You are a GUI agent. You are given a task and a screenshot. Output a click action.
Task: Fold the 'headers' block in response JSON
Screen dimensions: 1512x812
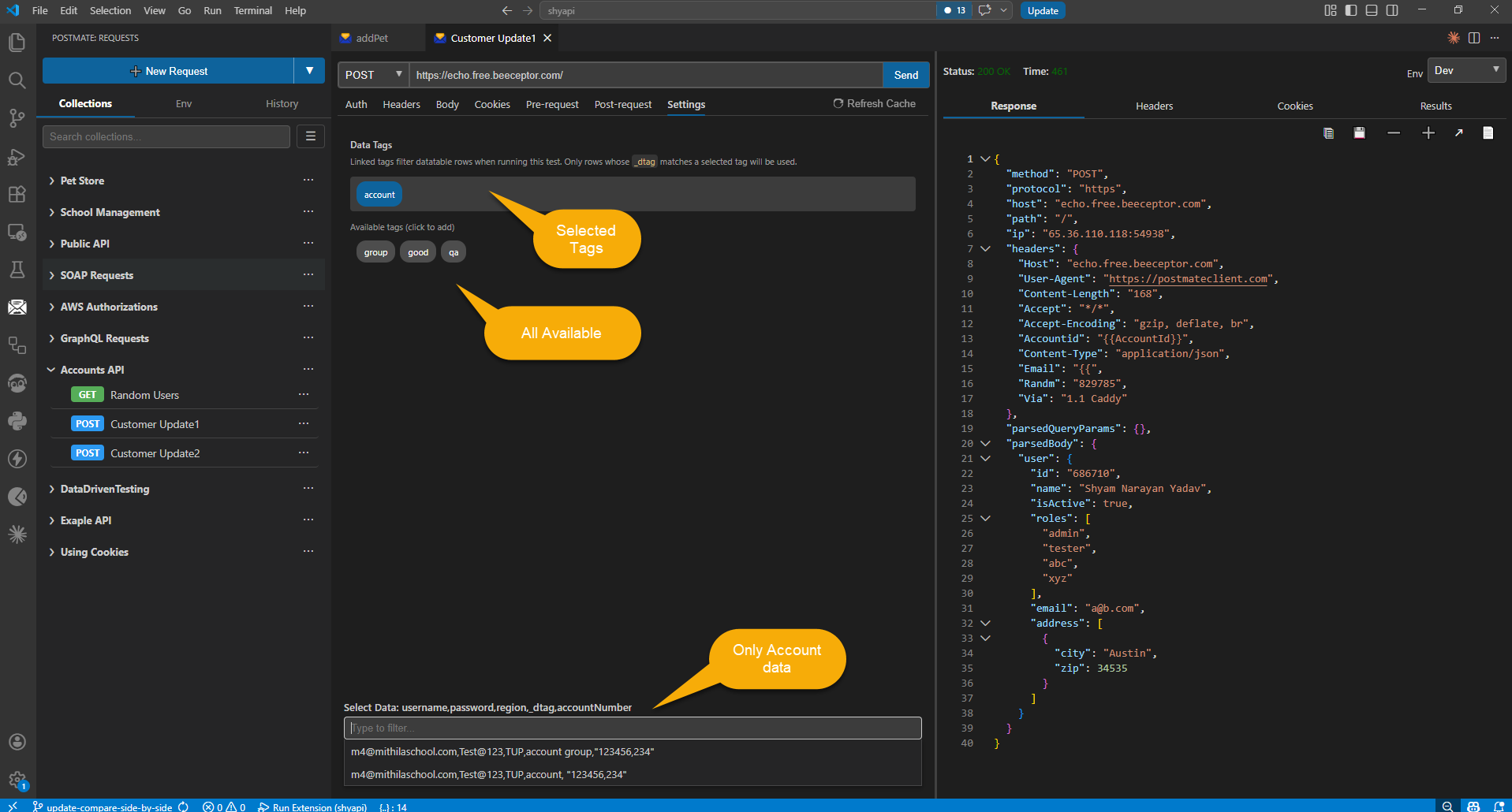point(985,248)
